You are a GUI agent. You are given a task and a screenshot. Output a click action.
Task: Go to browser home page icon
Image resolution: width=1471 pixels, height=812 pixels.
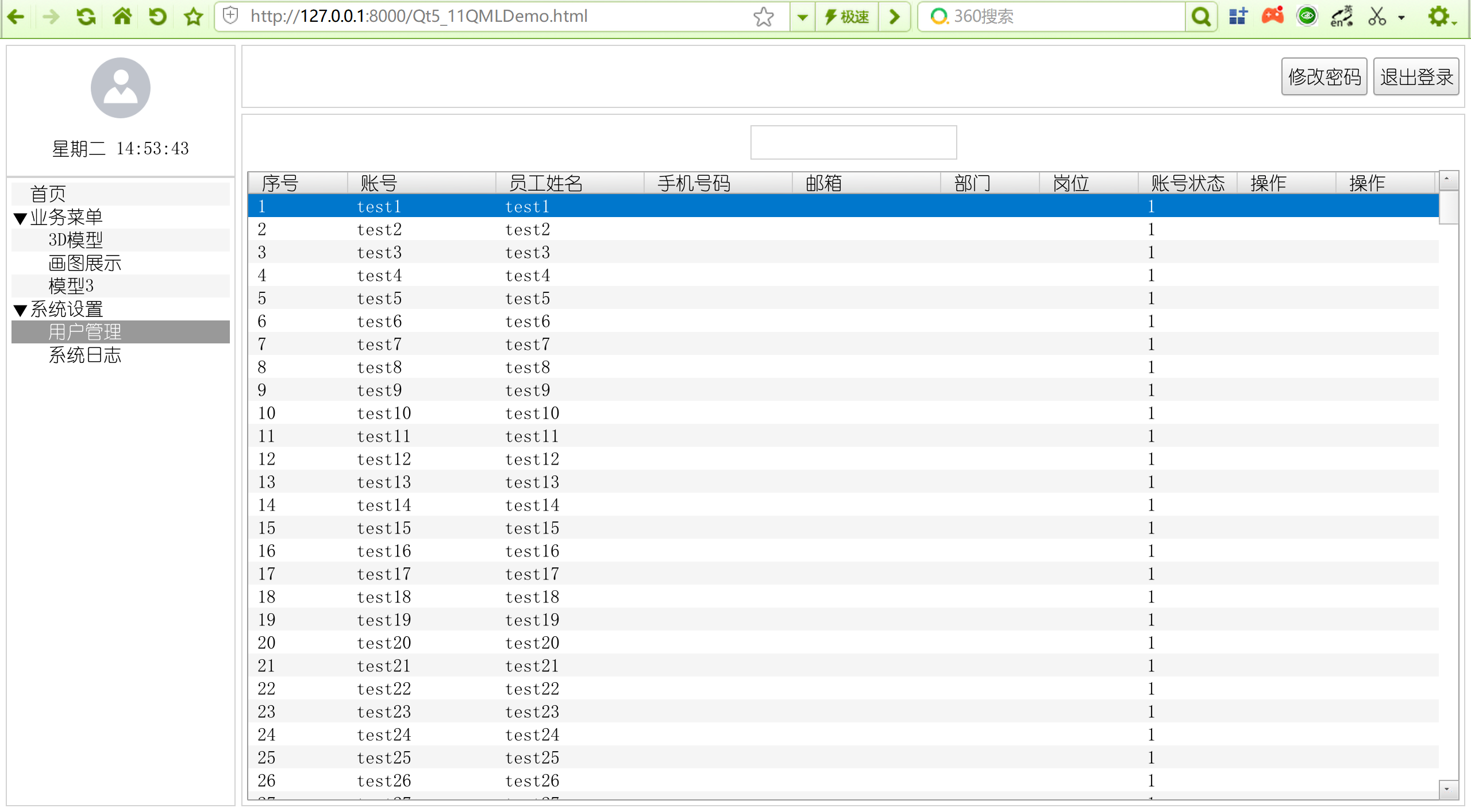pos(122,17)
